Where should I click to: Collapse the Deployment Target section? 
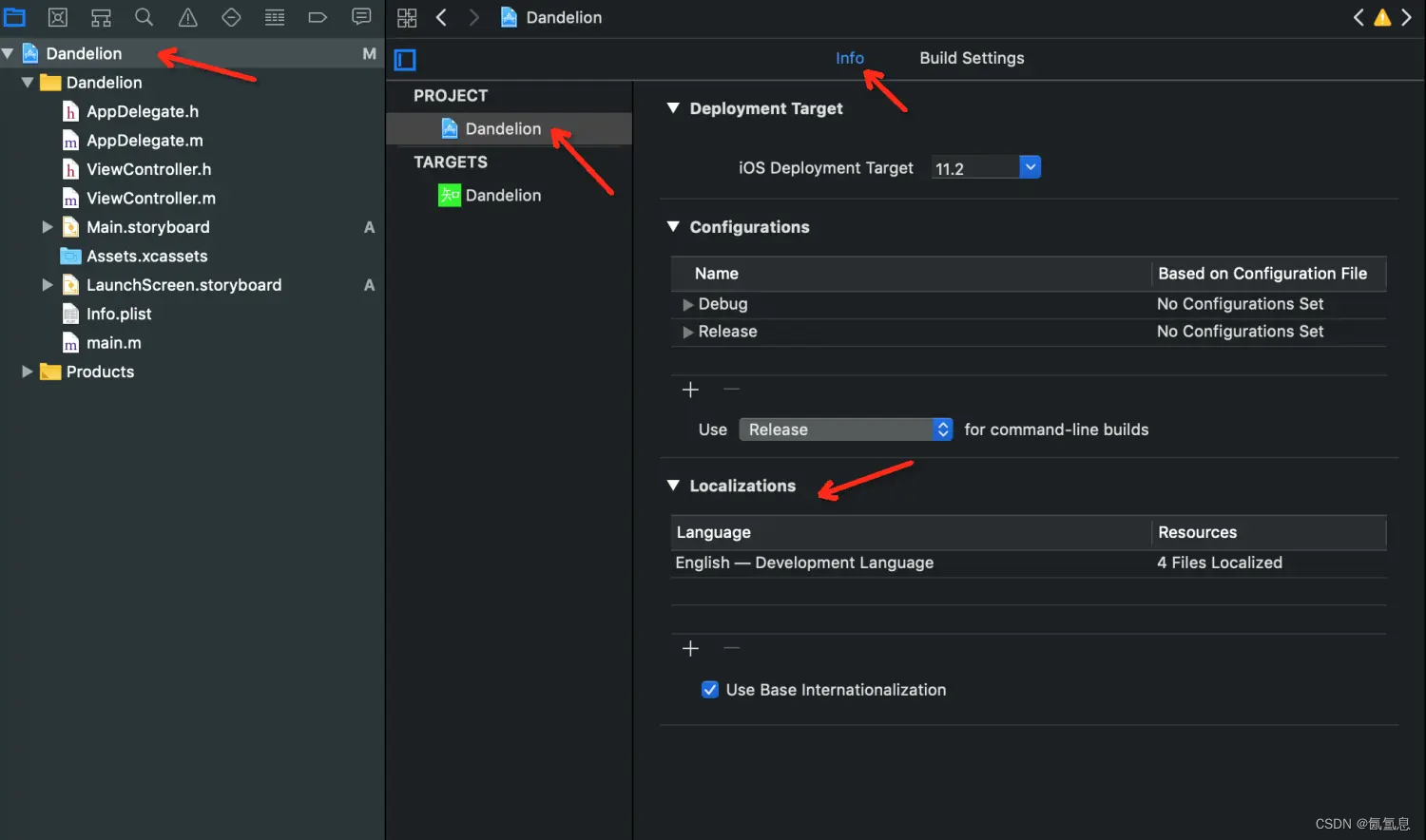click(673, 108)
